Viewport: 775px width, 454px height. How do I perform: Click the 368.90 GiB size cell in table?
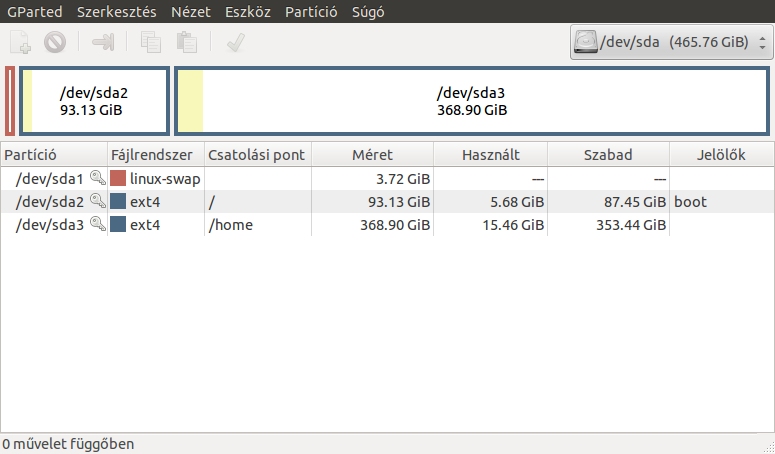[x=373, y=225]
